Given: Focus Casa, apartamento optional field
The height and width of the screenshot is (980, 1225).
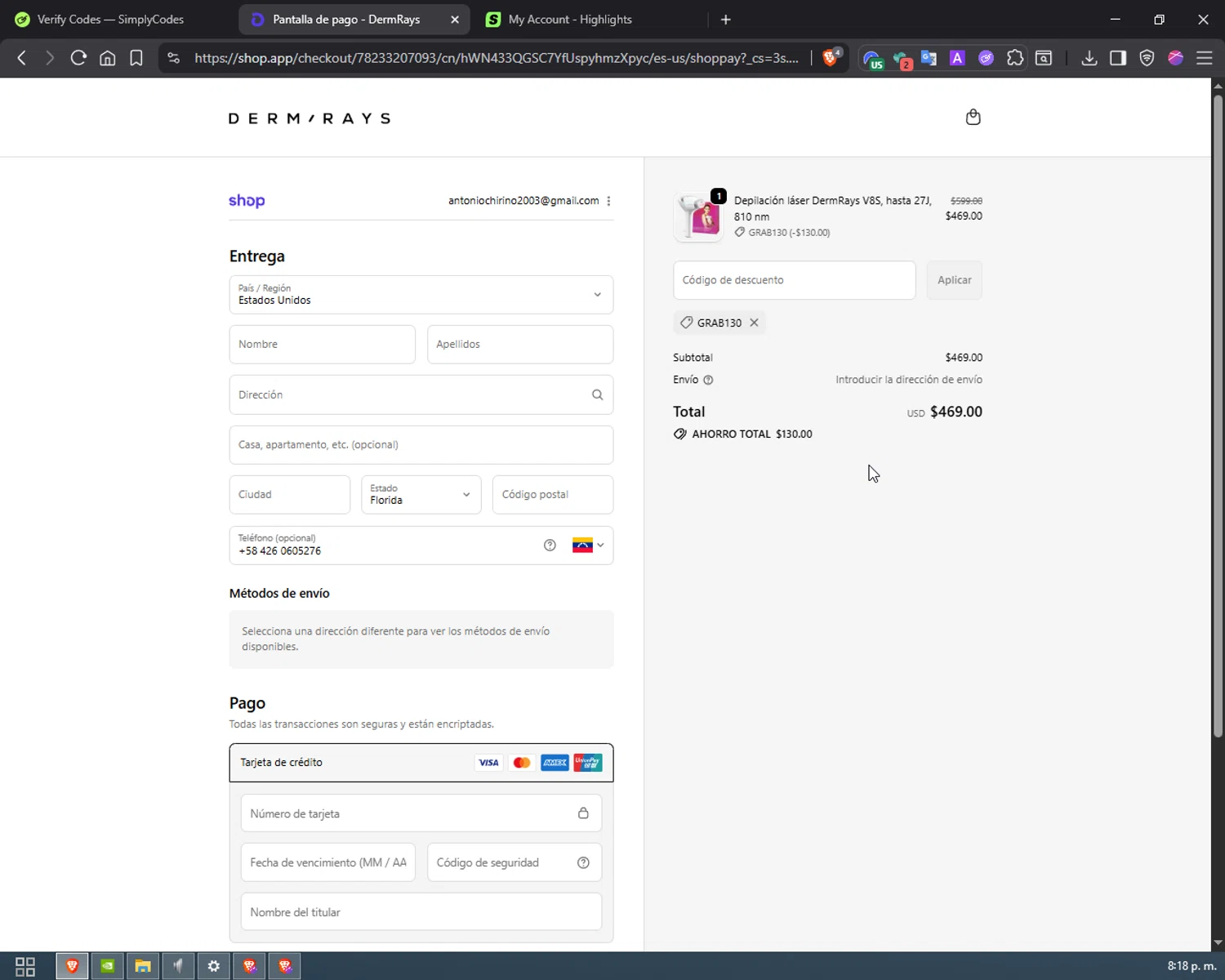Looking at the screenshot, I should point(421,444).
